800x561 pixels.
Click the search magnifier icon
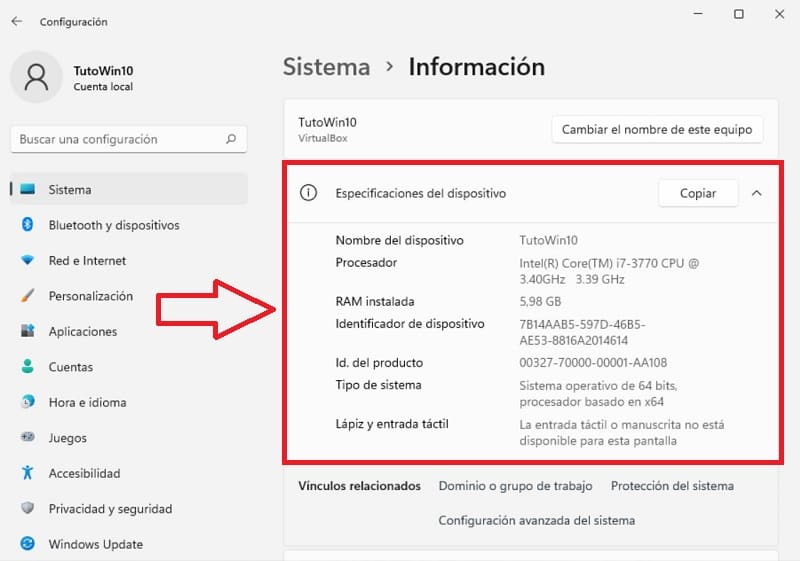(x=231, y=139)
